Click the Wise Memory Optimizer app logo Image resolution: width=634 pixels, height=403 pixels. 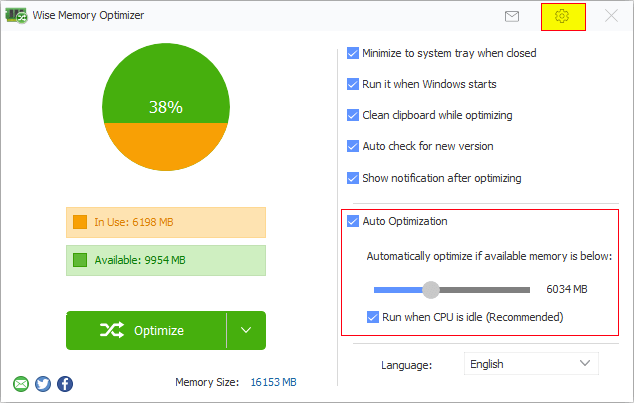14,16
